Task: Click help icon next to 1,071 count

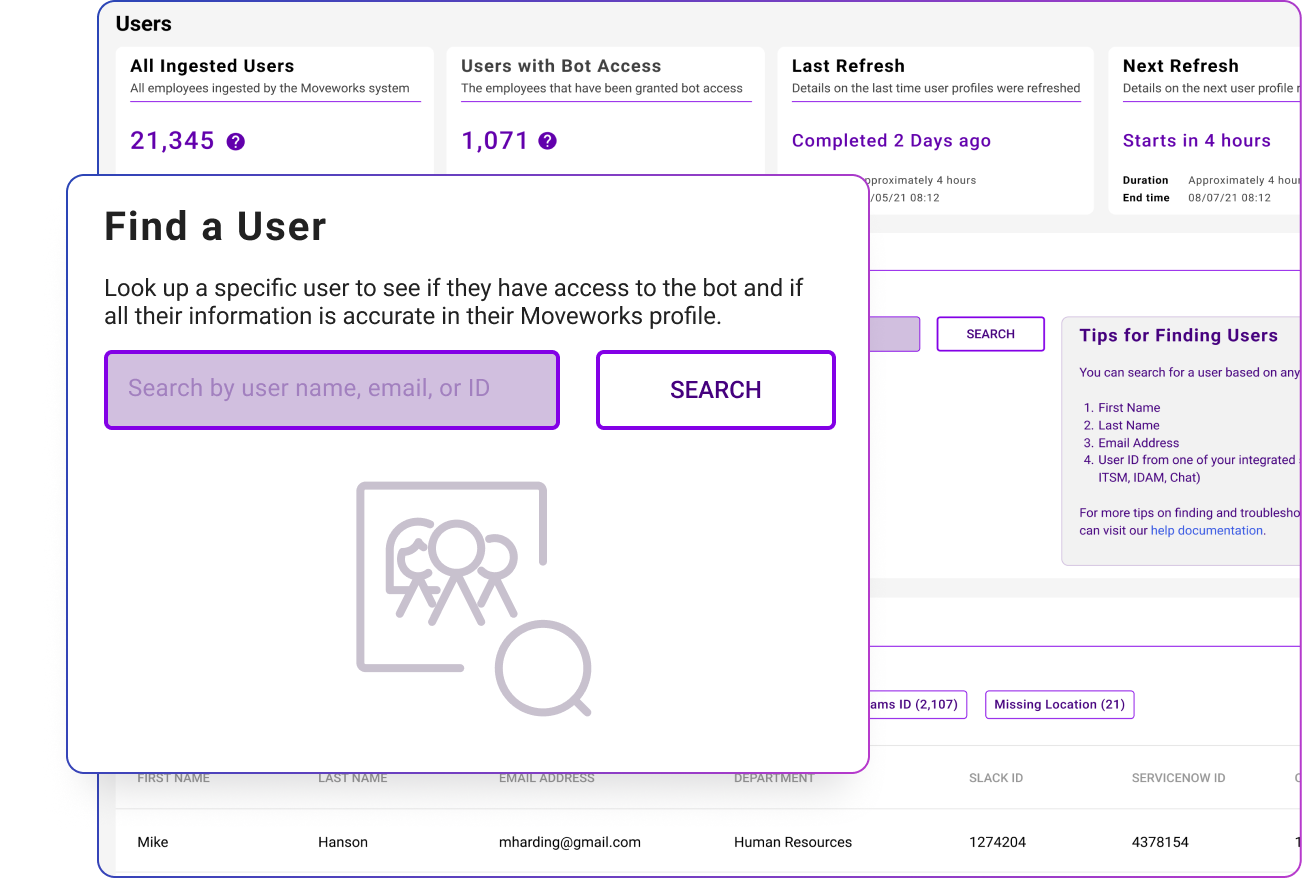Action: tap(547, 142)
